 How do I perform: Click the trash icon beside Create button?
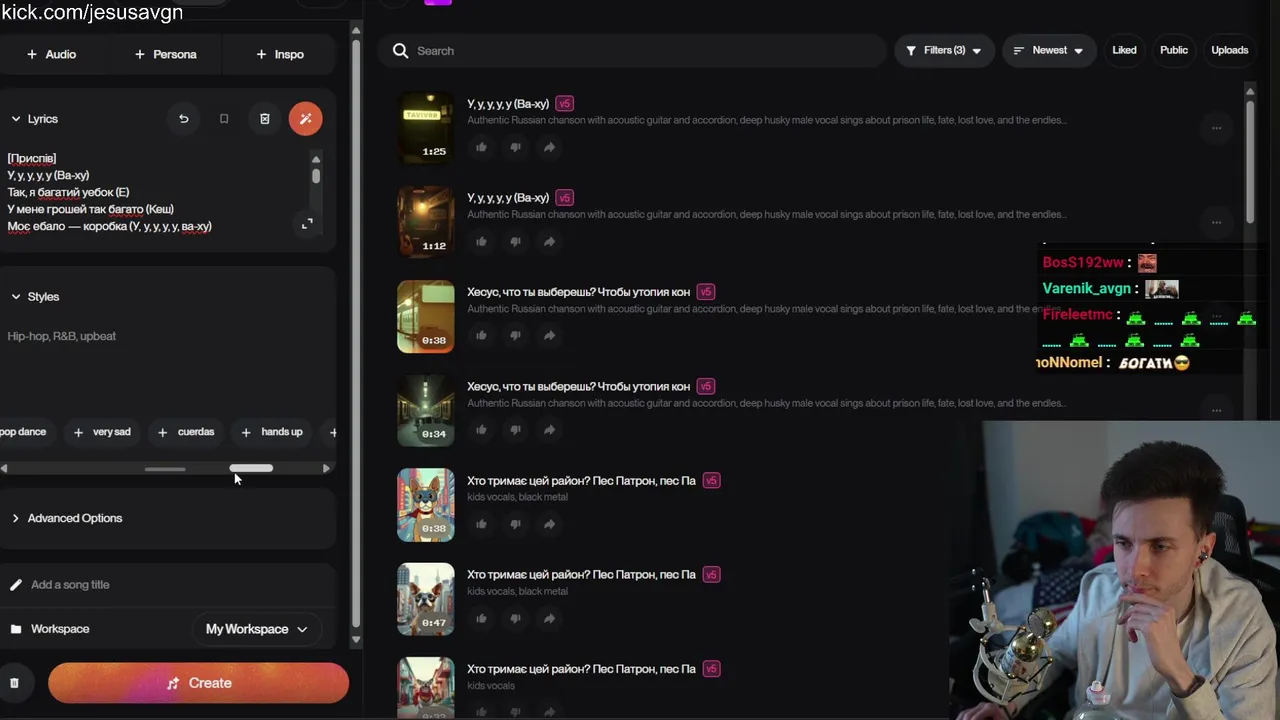point(14,683)
